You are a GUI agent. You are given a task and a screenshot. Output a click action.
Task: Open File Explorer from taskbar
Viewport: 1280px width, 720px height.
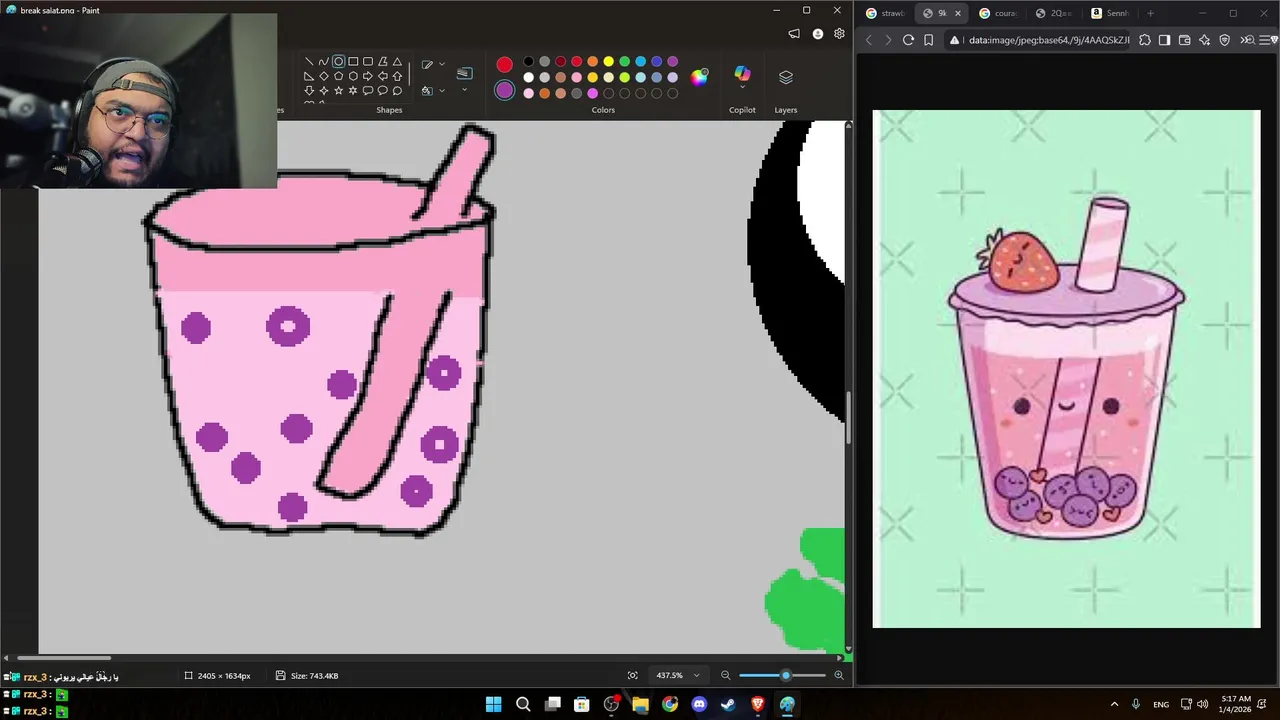pyautogui.click(x=640, y=704)
